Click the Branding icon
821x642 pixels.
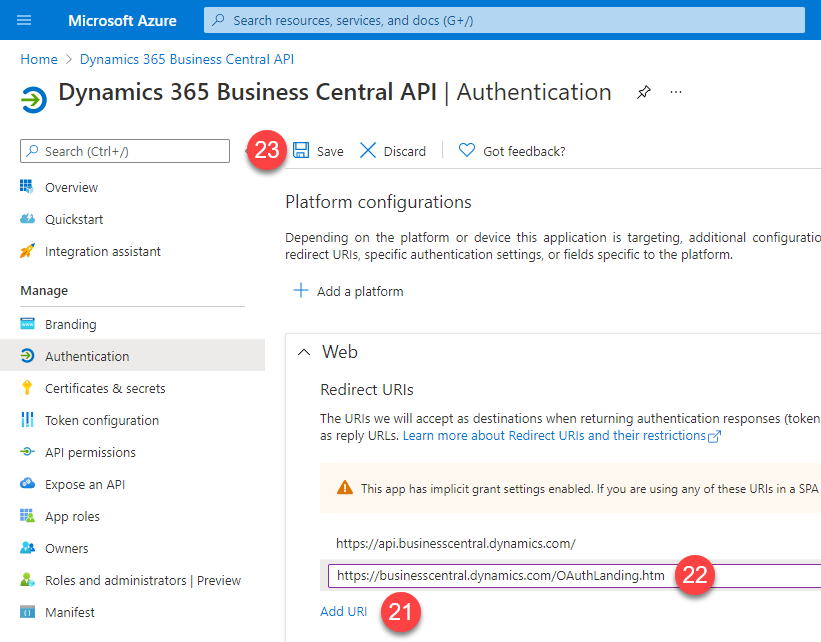pos(27,323)
